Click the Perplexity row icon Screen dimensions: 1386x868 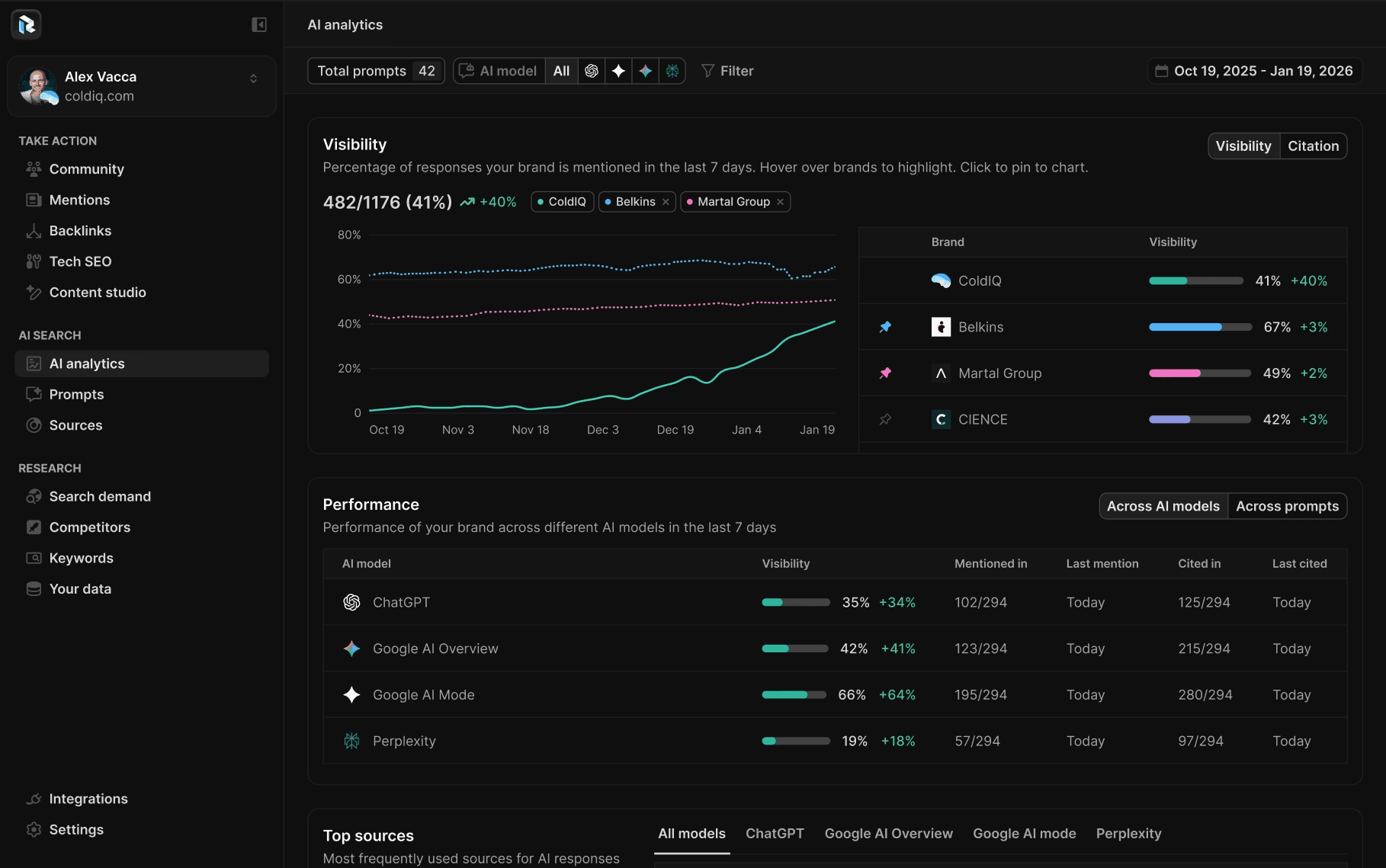pos(351,741)
